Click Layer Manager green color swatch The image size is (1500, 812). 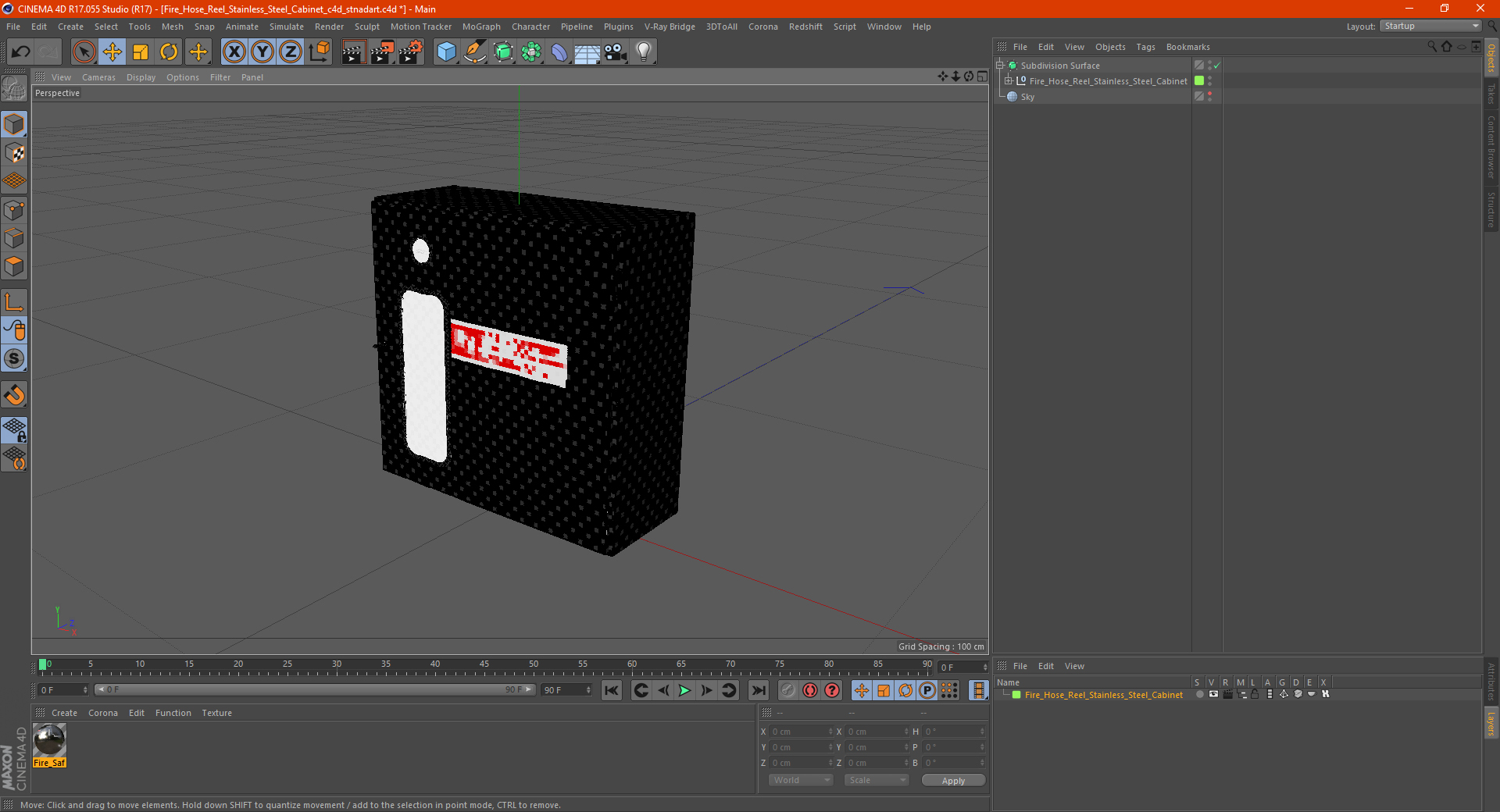[x=1016, y=695]
